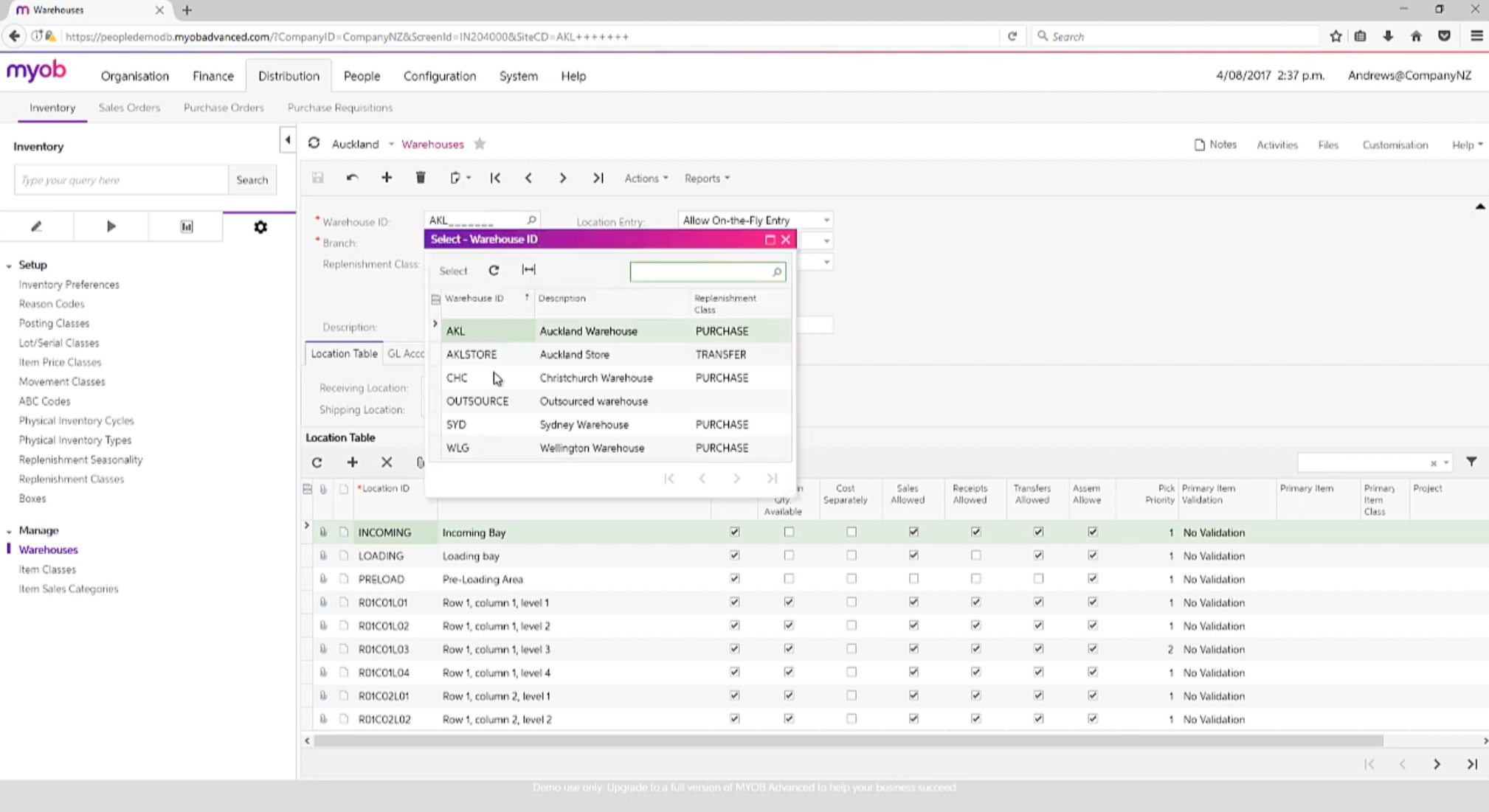
Task: Delete the warehouse record
Action: tap(421, 178)
